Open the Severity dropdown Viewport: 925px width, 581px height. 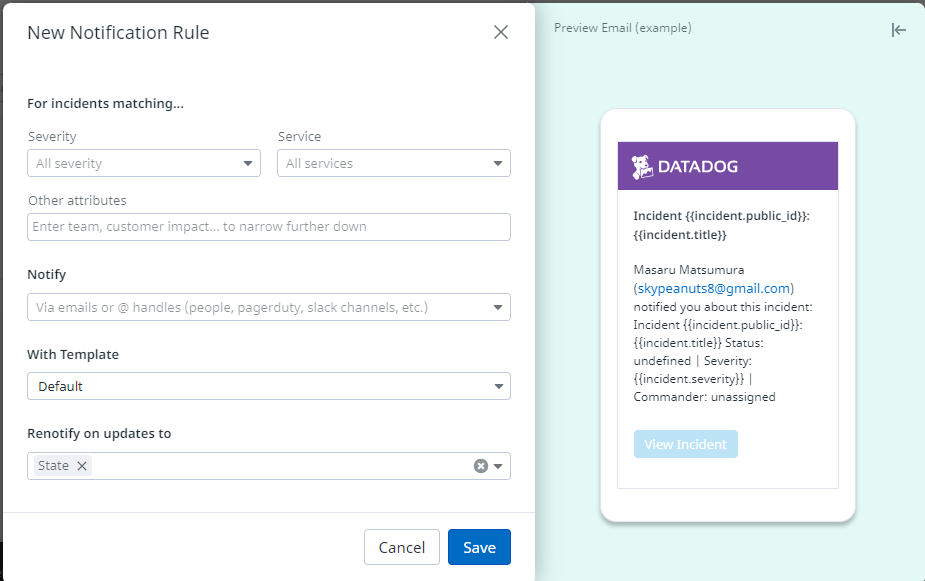[x=248, y=164]
